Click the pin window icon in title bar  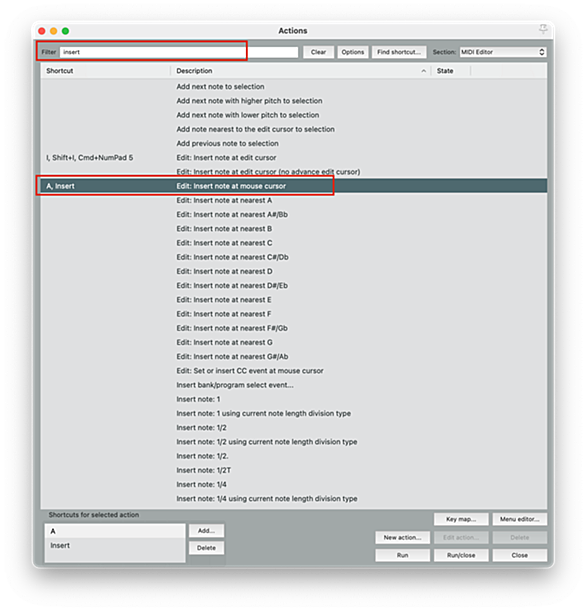pyautogui.click(x=543, y=29)
